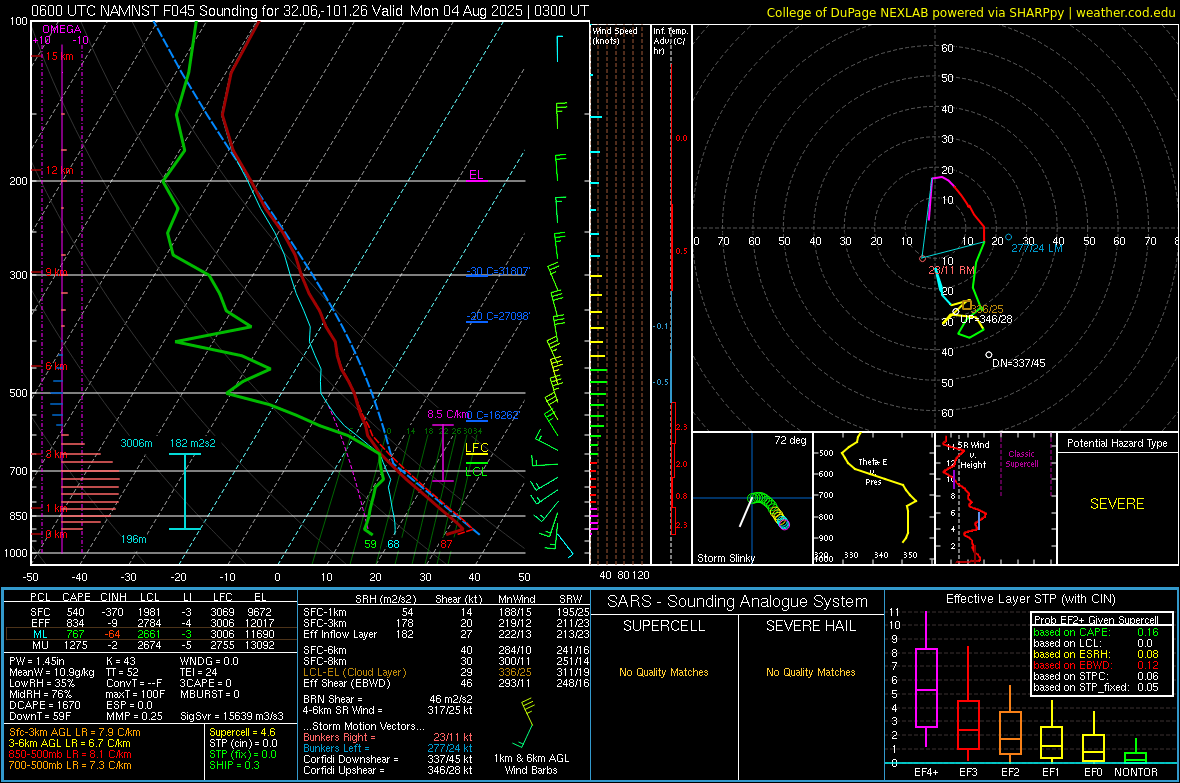Select the highlighted ML parcel row label

click(40, 634)
